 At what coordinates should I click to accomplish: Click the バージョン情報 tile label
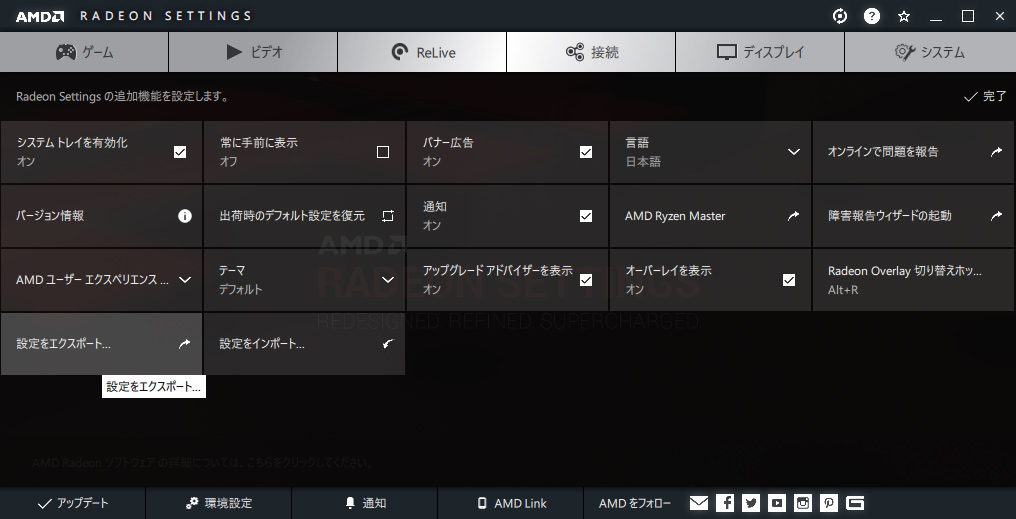[x=50, y=216]
